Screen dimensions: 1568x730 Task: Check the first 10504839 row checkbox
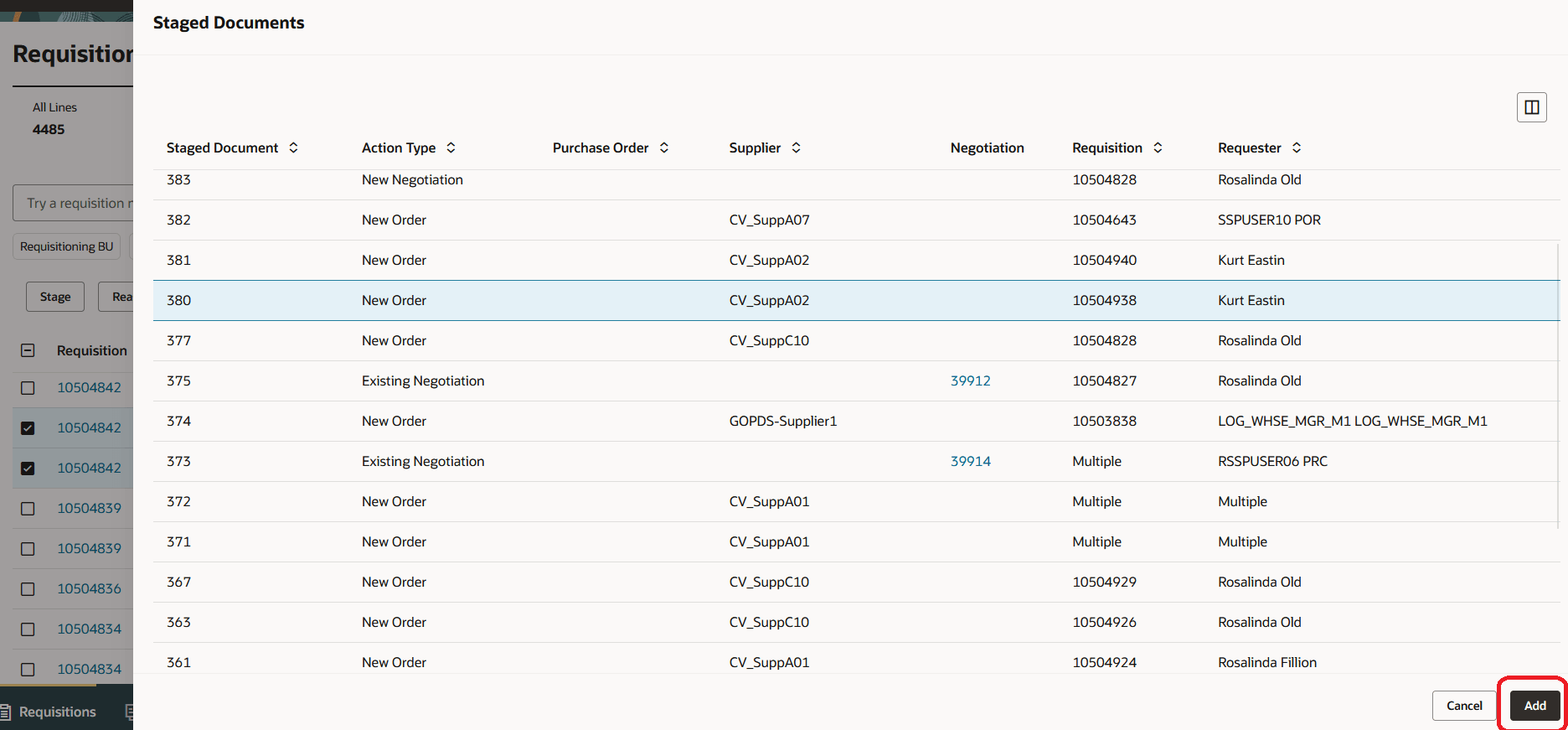pos(28,509)
